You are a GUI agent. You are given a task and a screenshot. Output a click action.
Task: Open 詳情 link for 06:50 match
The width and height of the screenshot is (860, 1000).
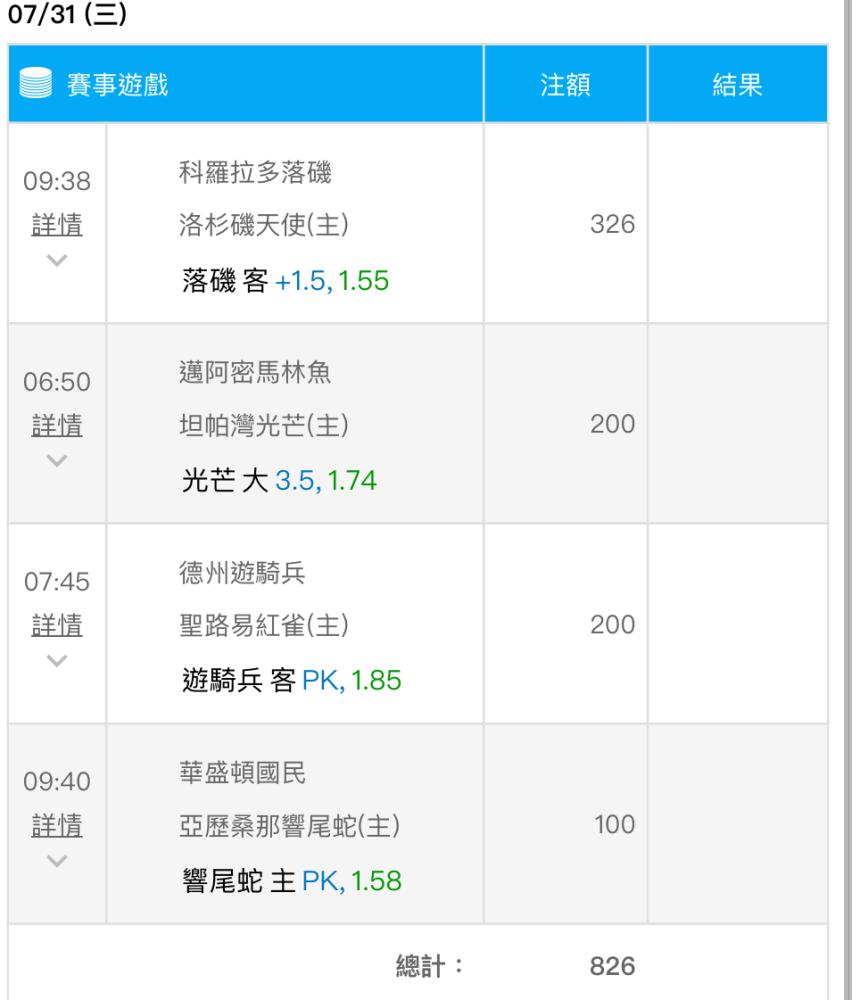click(x=57, y=425)
